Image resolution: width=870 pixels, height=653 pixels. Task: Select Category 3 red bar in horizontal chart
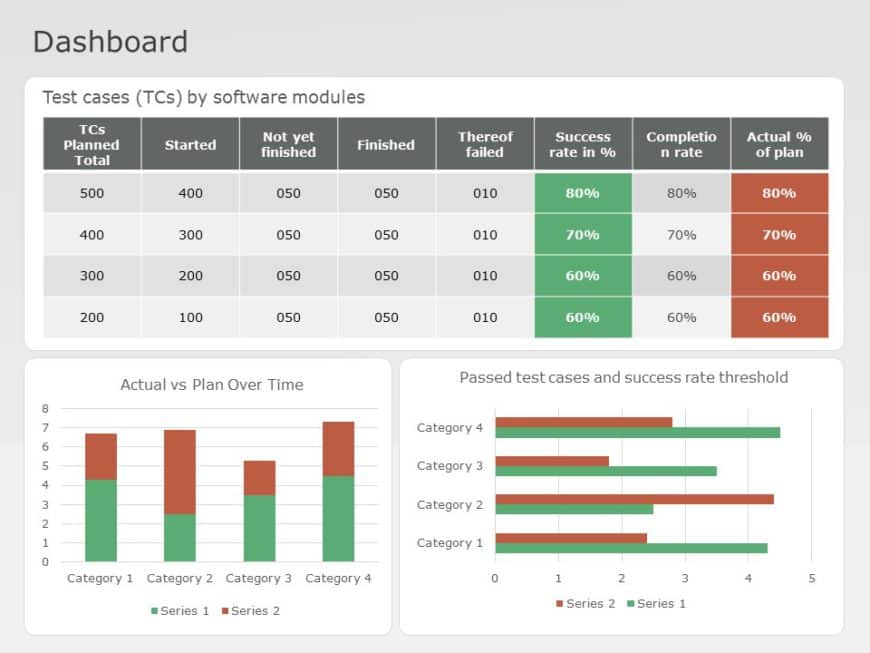551,461
